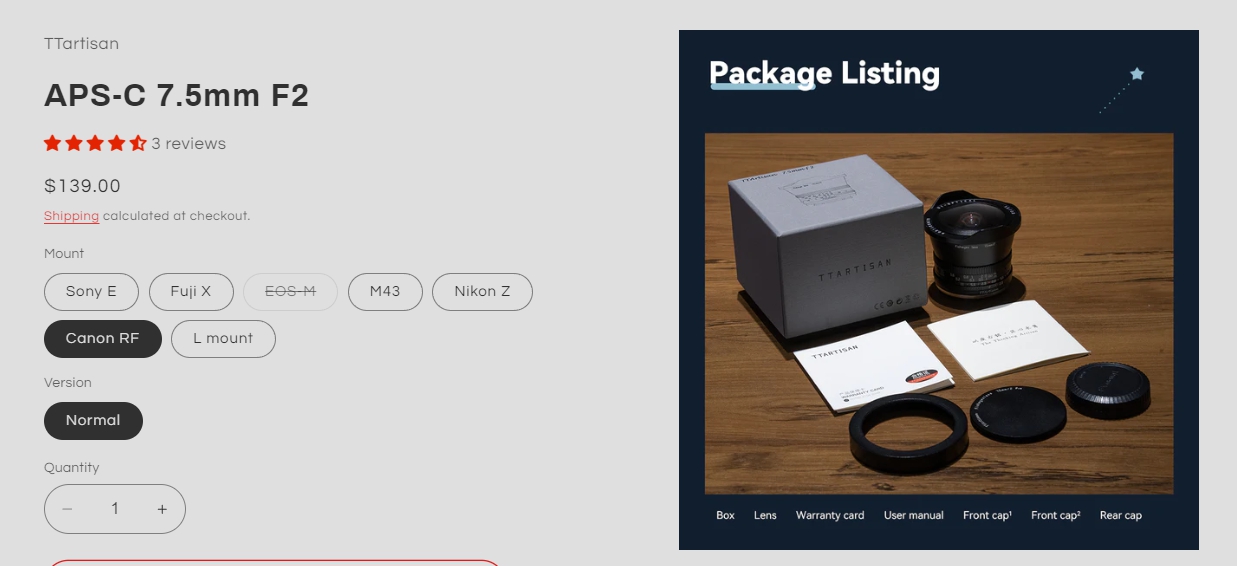Select the Canon RF mount option
Viewport: 1237px width, 566px height.
coord(103,338)
